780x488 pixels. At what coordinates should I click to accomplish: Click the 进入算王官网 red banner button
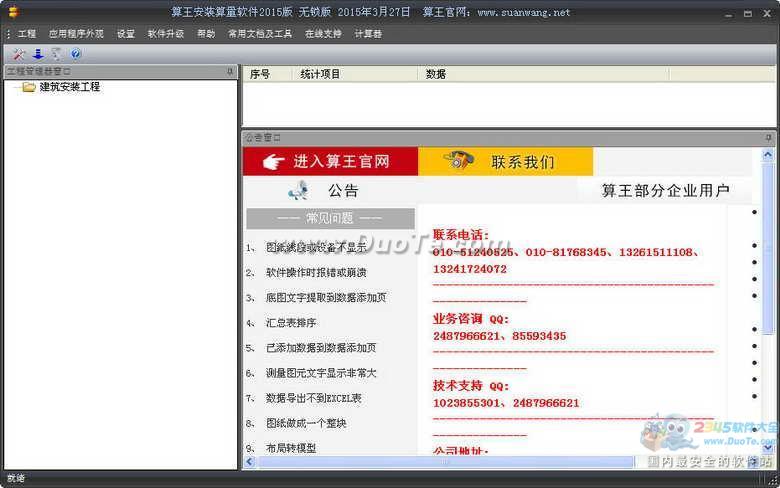[330, 162]
